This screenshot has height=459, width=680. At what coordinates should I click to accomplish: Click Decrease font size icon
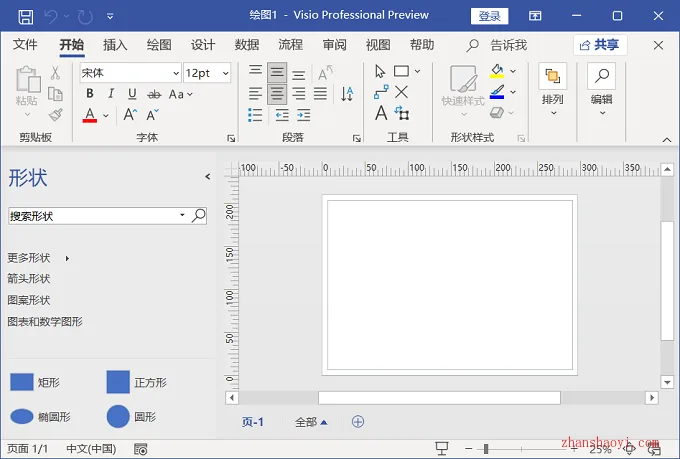pyautogui.click(x=152, y=115)
